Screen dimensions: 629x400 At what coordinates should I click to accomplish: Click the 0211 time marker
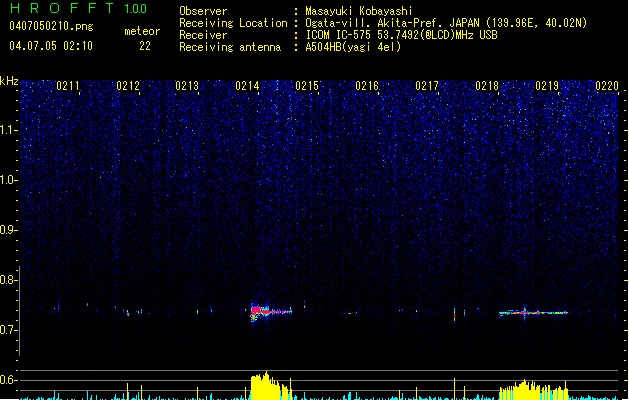pyautogui.click(x=68, y=86)
